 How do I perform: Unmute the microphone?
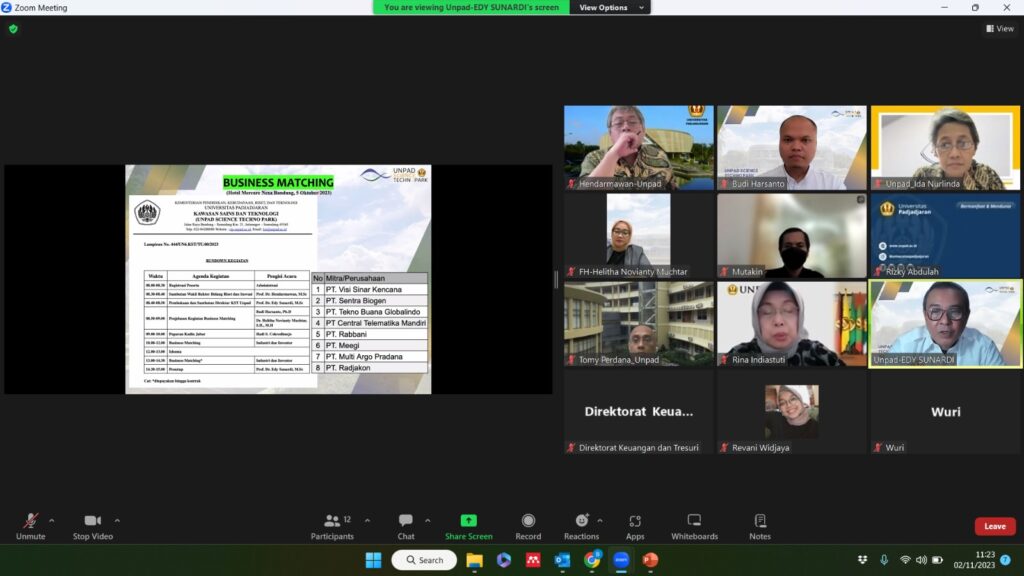pyautogui.click(x=30, y=526)
